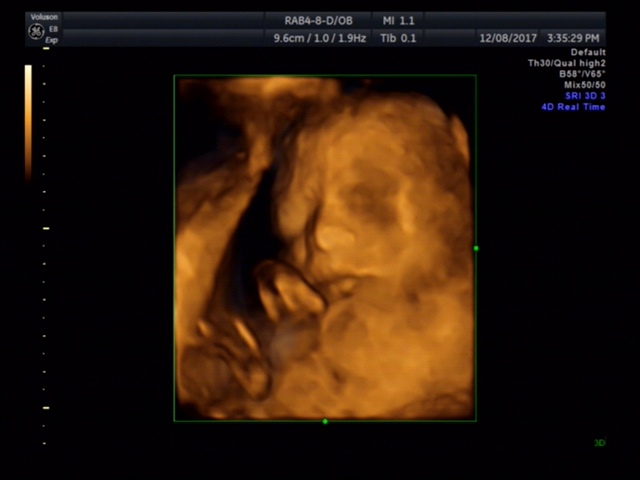Click the Th30/Qual high2 setting
This screenshot has height=480, width=640.
point(566,63)
